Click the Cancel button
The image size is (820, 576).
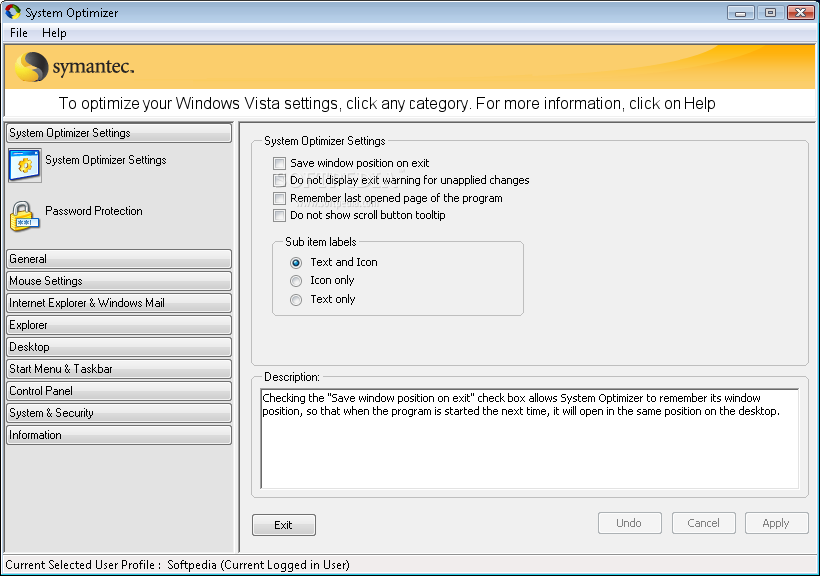click(x=703, y=523)
